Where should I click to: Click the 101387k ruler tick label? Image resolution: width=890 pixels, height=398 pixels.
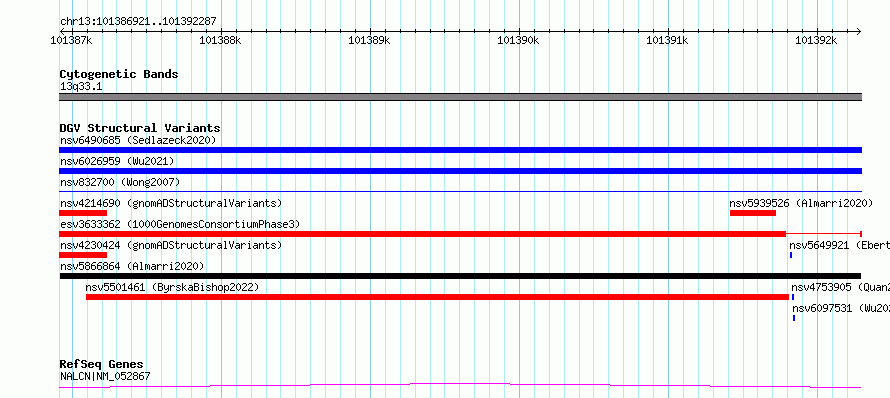point(72,40)
